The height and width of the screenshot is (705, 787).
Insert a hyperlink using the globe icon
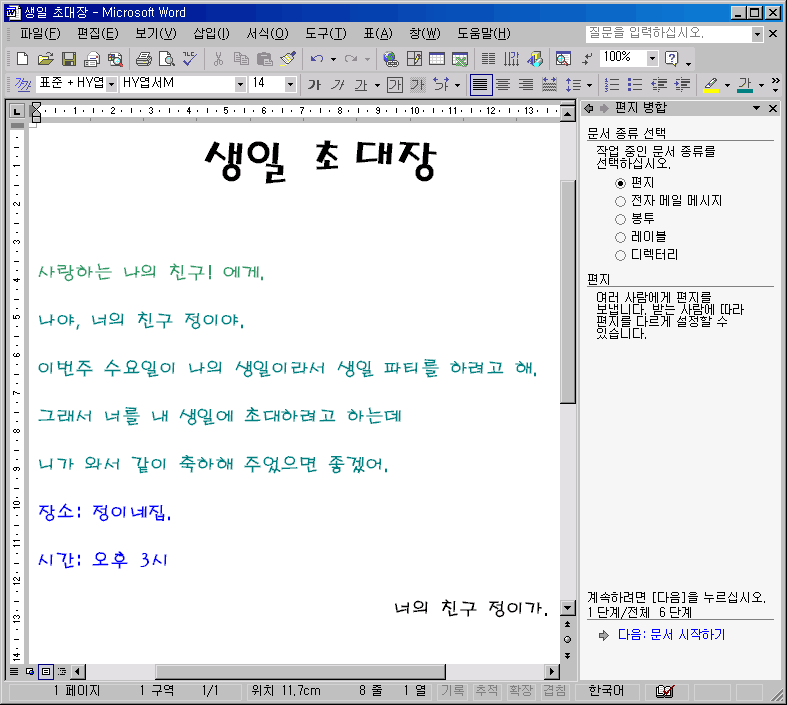[390, 59]
